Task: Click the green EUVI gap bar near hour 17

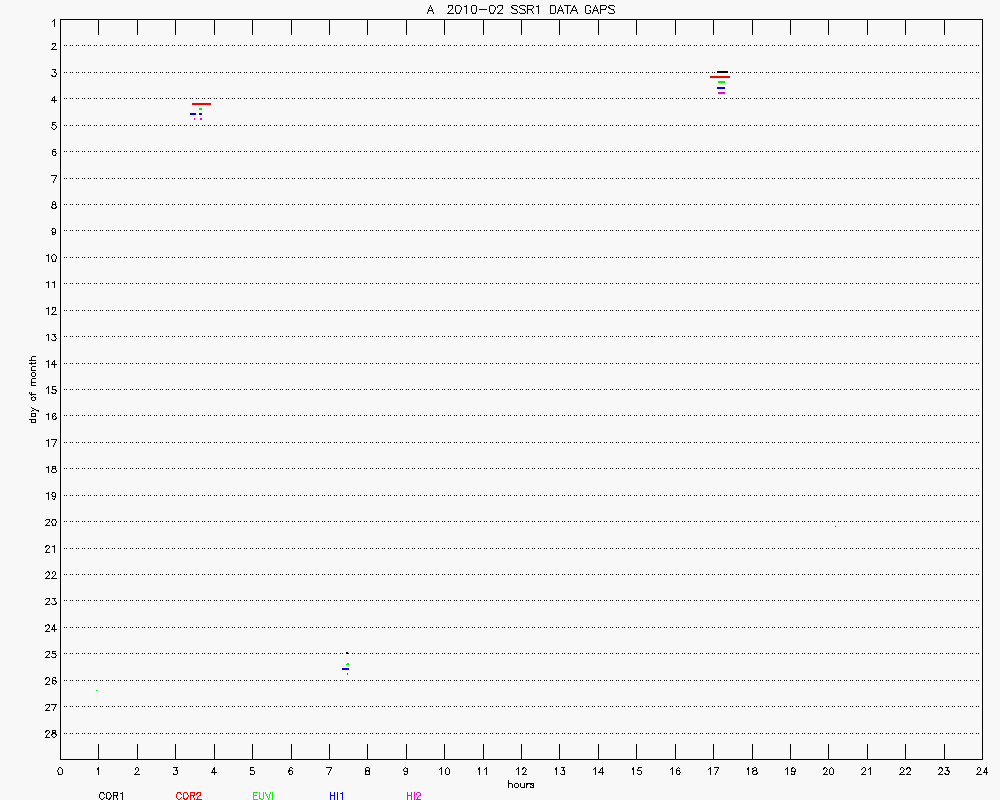Action: click(721, 82)
